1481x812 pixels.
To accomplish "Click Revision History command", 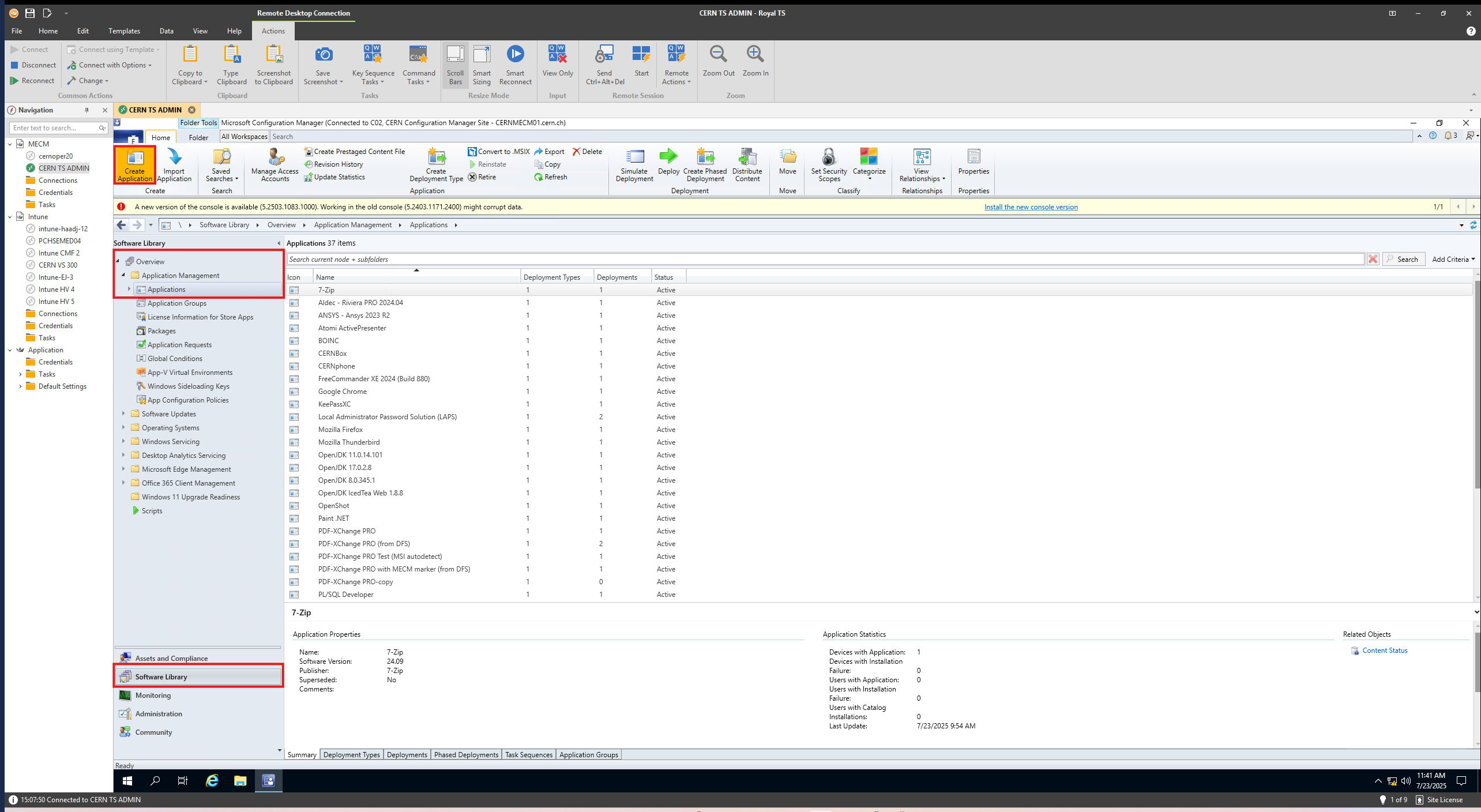I will pos(334,164).
